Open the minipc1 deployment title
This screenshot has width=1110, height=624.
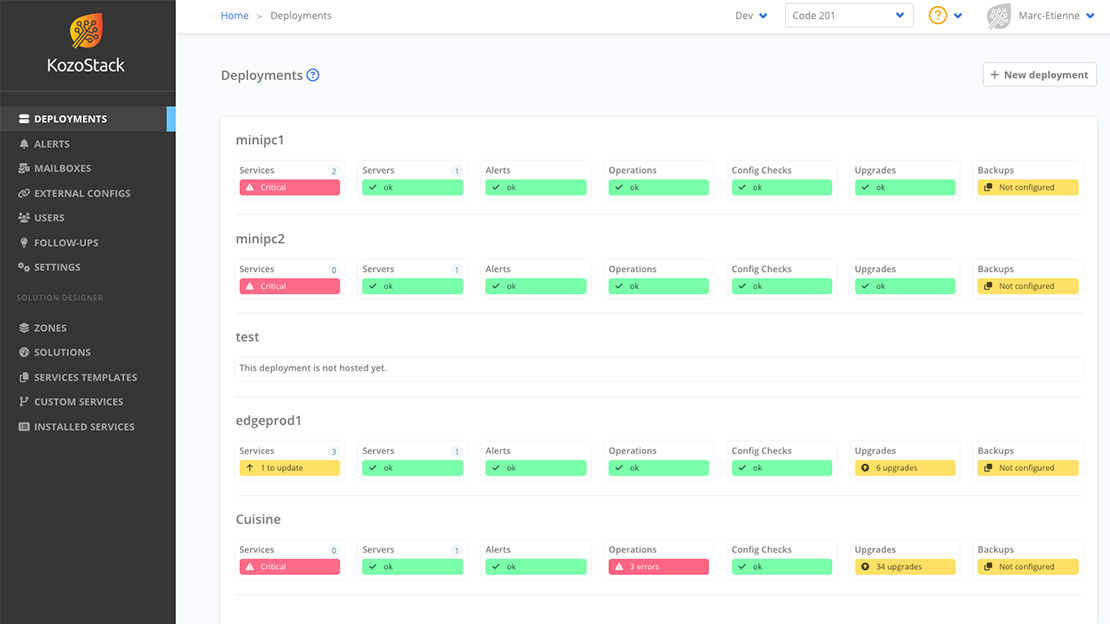pyautogui.click(x=260, y=140)
